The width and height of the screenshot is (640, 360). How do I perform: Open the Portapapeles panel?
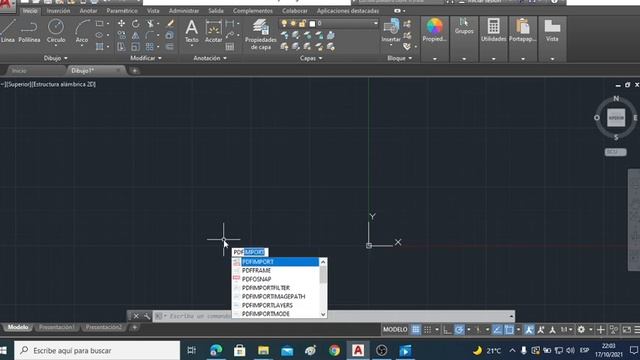coord(522,30)
